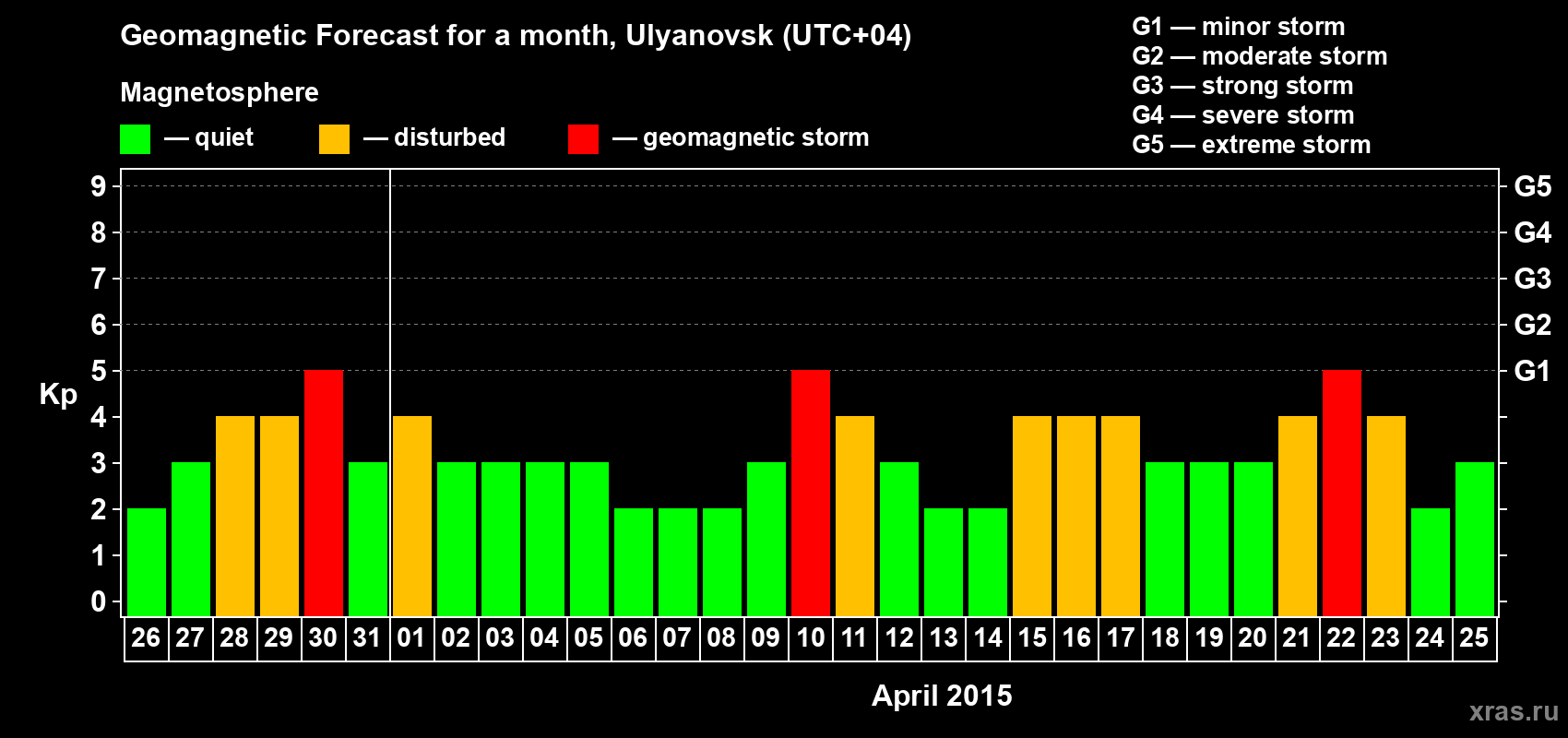Click the G1 right-axis label
Viewport: 1568px width, 738px height.
pos(1533,371)
